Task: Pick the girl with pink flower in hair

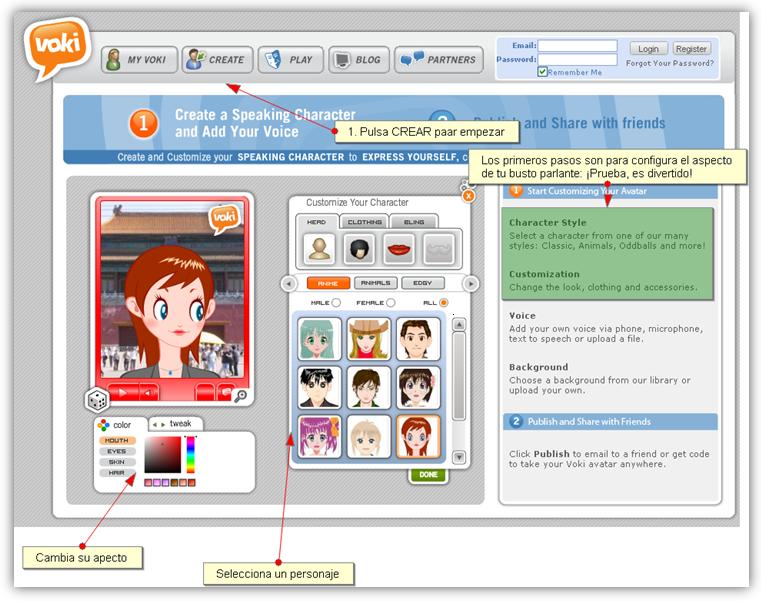Action: [418, 387]
